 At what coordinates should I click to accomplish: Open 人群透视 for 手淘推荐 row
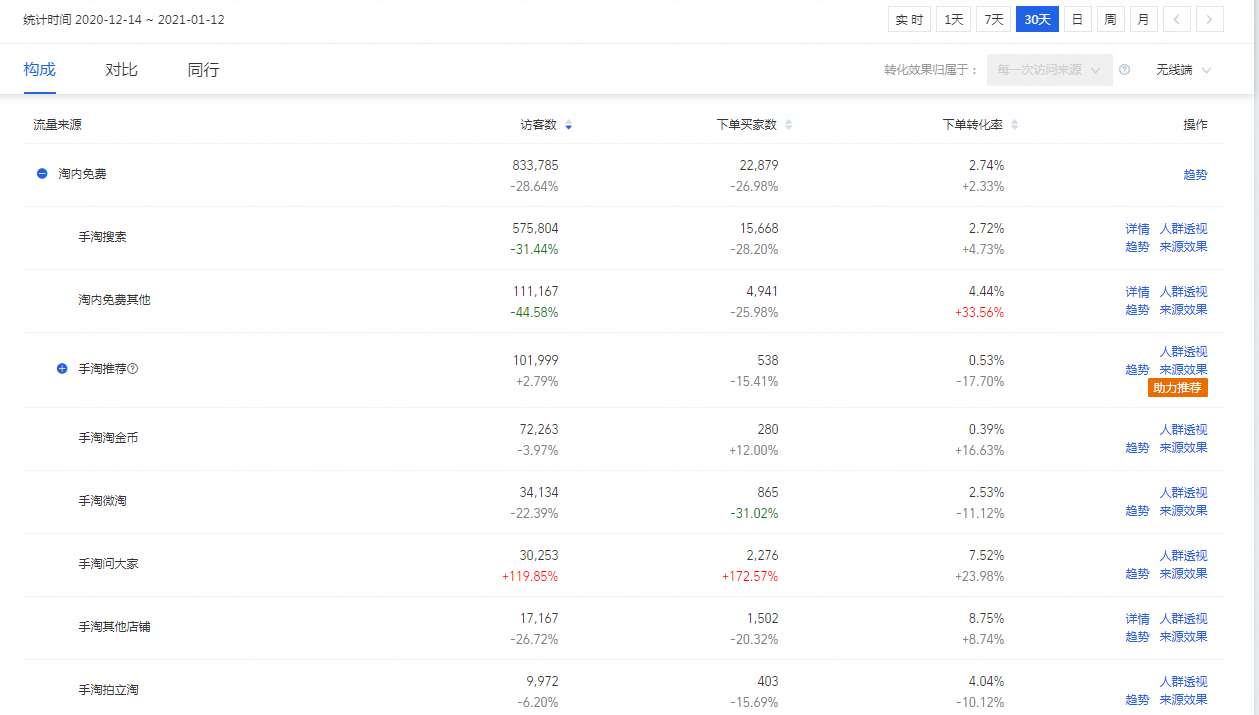tap(1183, 352)
